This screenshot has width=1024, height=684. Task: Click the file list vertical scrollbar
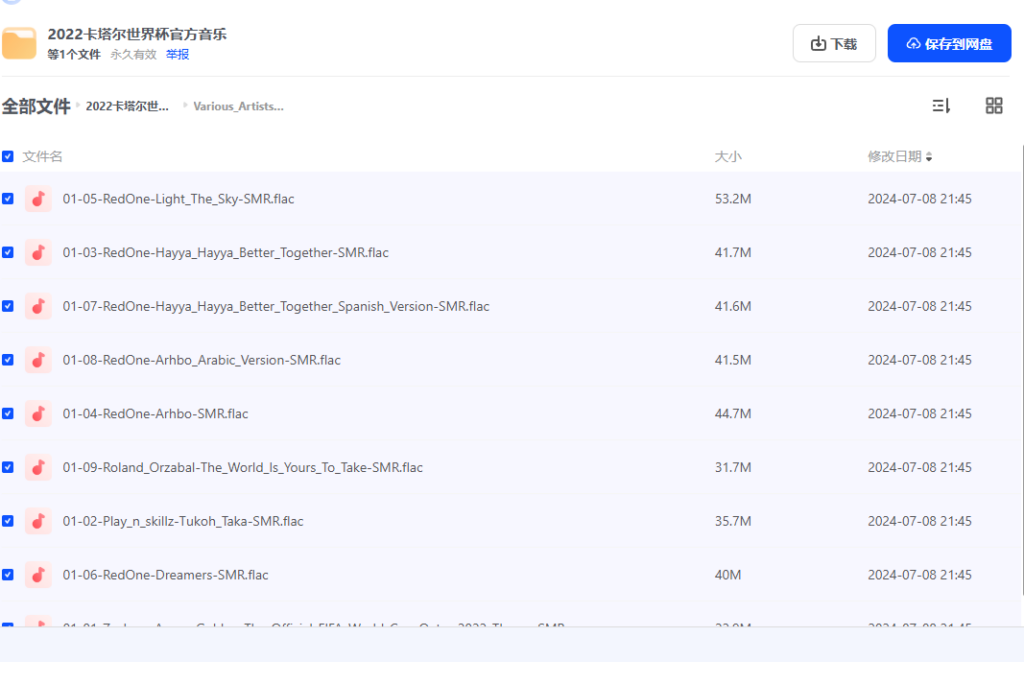pos(1021,370)
